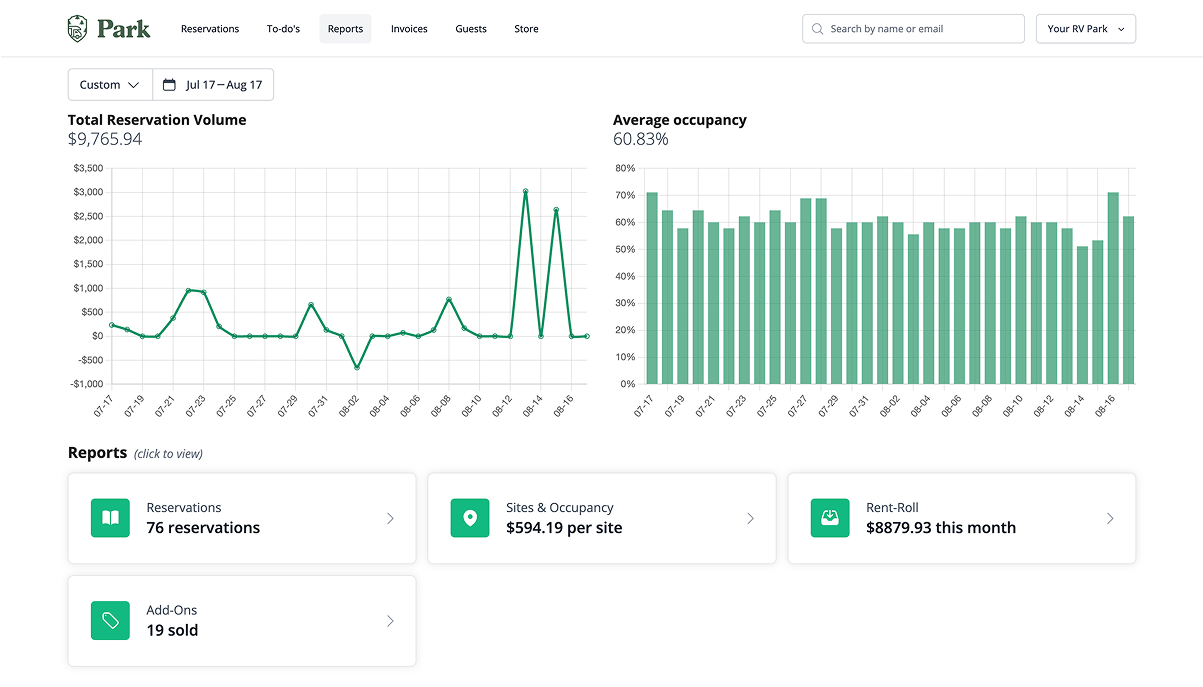
Task: Switch to the To-do's tab
Action: [283, 29]
